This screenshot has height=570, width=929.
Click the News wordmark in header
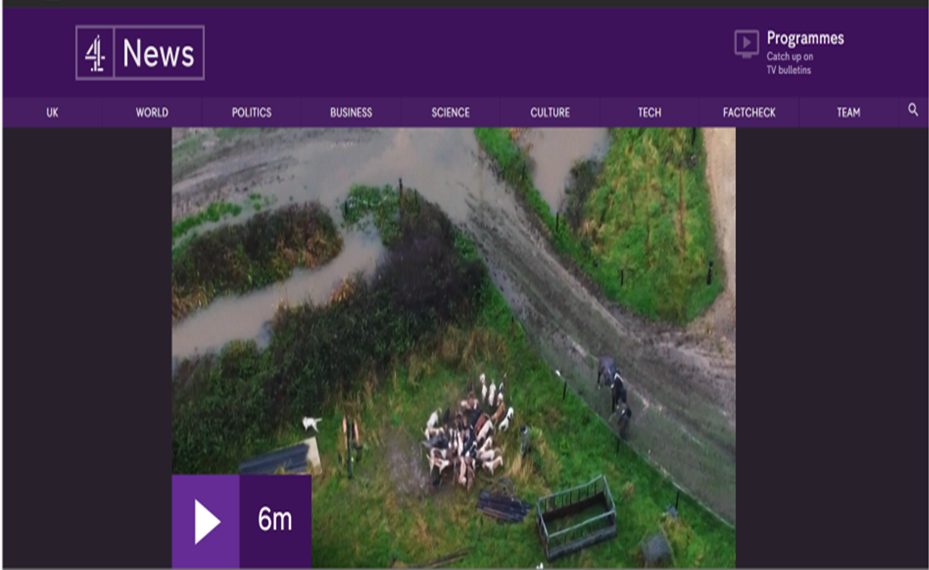(x=158, y=53)
